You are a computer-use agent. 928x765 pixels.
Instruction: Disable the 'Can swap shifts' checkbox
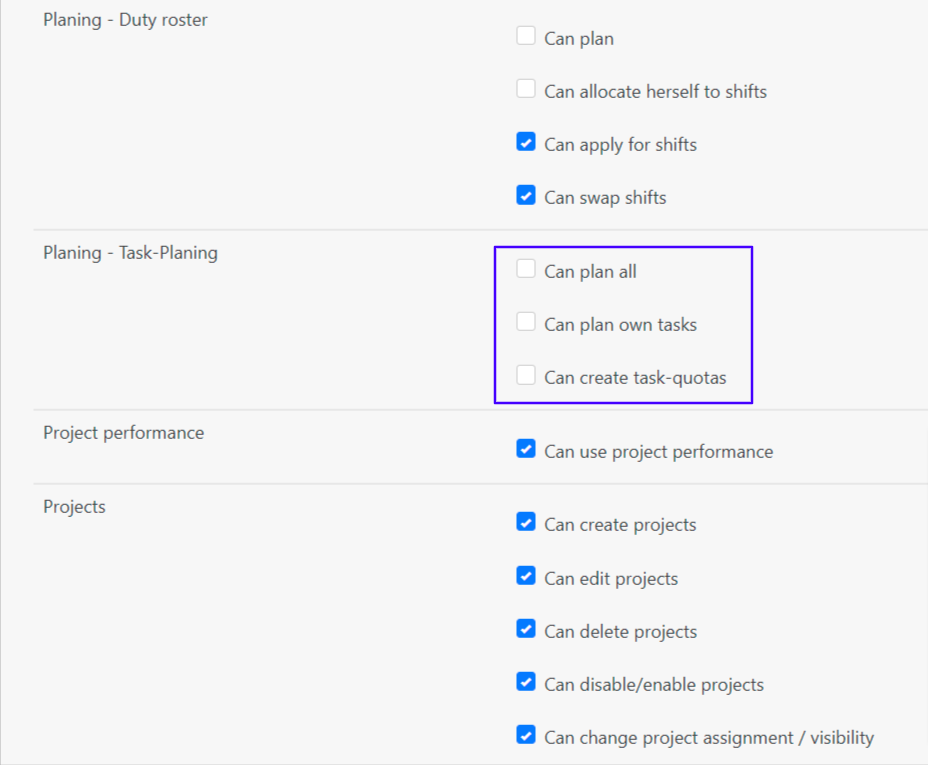526,195
